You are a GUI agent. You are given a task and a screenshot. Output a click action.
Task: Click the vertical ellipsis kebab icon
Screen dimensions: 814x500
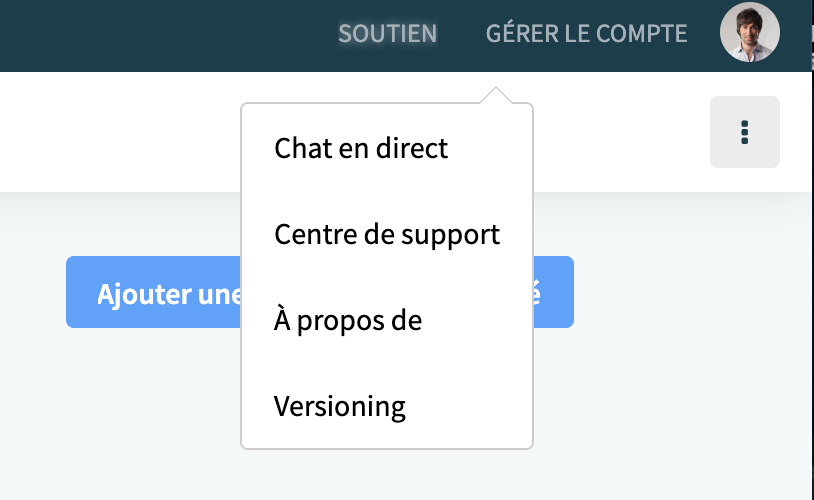click(744, 132)
